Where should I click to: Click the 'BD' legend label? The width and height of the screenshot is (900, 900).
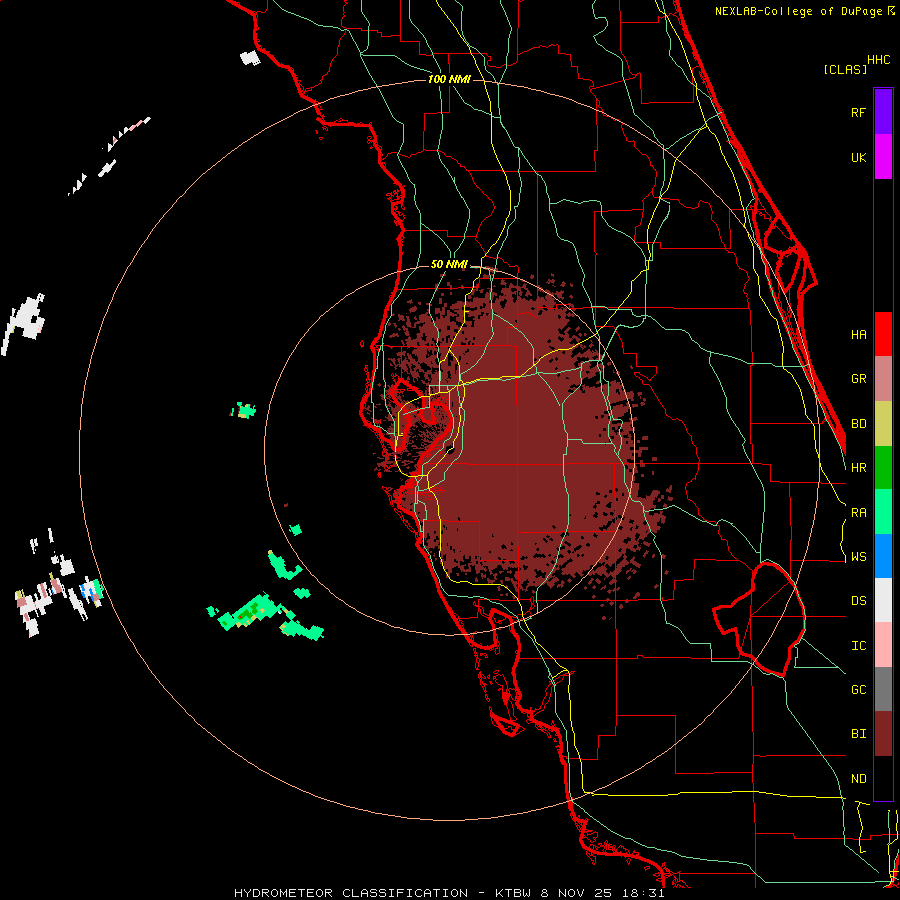858,424
